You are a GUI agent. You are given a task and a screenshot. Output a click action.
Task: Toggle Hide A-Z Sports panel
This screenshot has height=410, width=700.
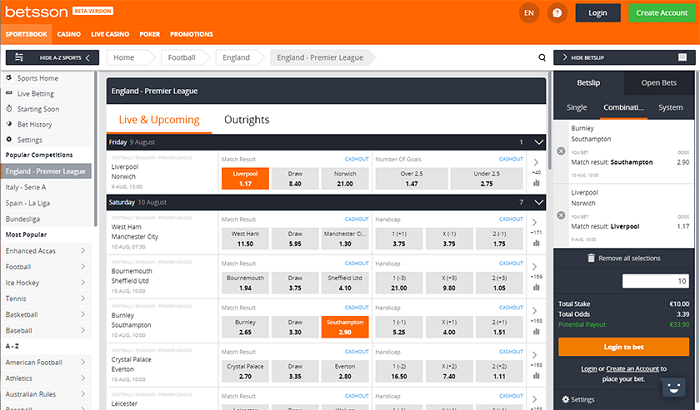coord(52,58)
